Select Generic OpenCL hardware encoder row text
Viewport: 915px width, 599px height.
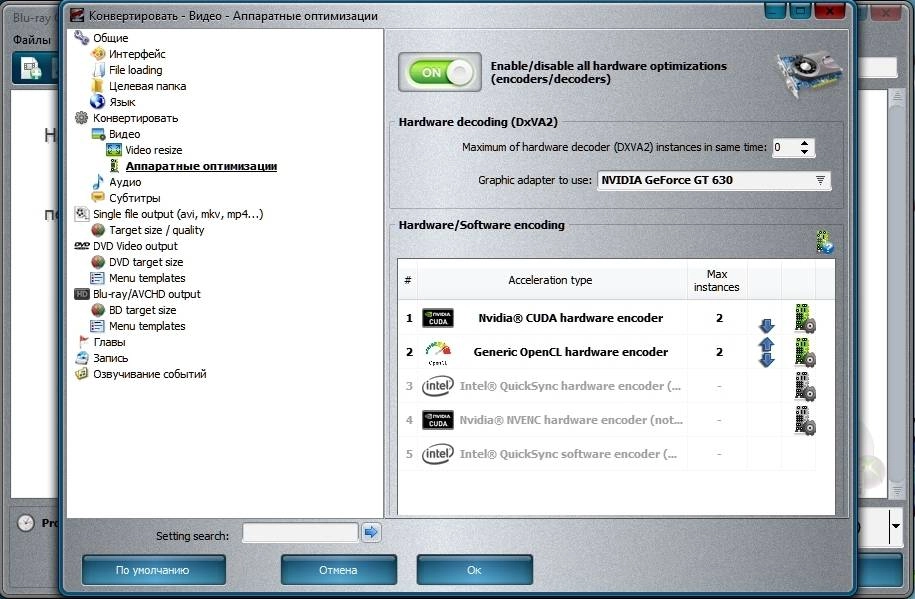coord(571,352)
